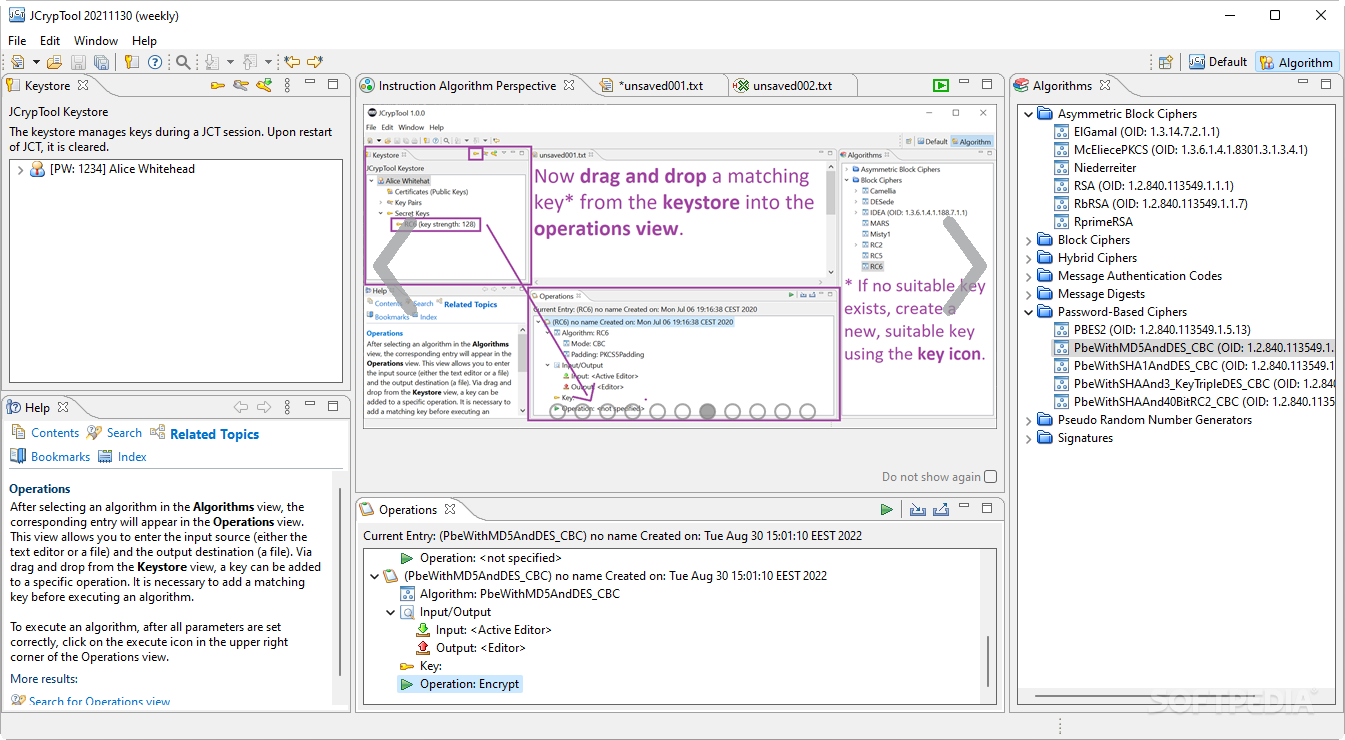Open the File menu
The height and width of the screenshot is (740, 1345).
click(x=17, y=40)
